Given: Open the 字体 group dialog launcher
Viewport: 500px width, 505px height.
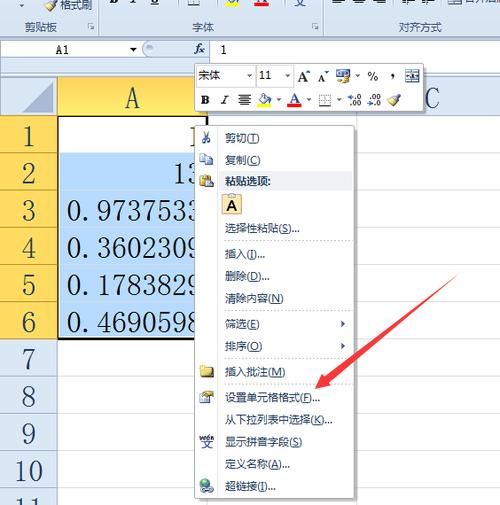Looking at the screenshot, I should click(315, 27).
